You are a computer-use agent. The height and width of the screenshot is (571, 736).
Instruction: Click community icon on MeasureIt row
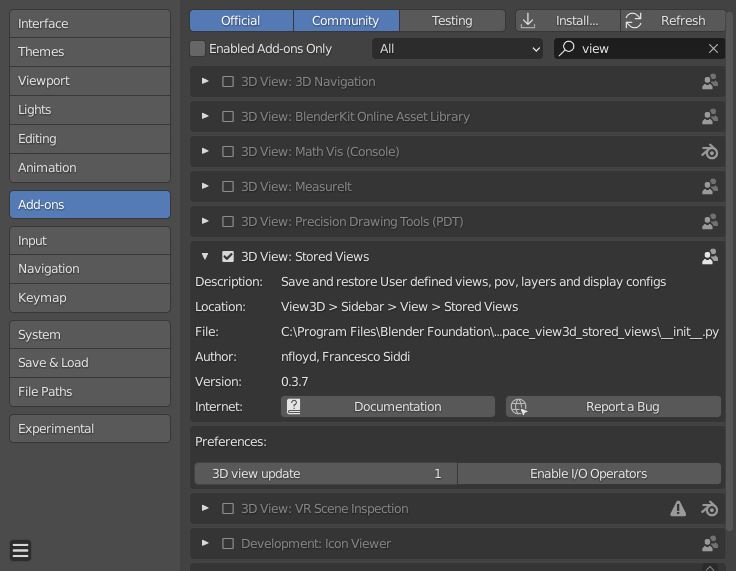pos(709,186)
